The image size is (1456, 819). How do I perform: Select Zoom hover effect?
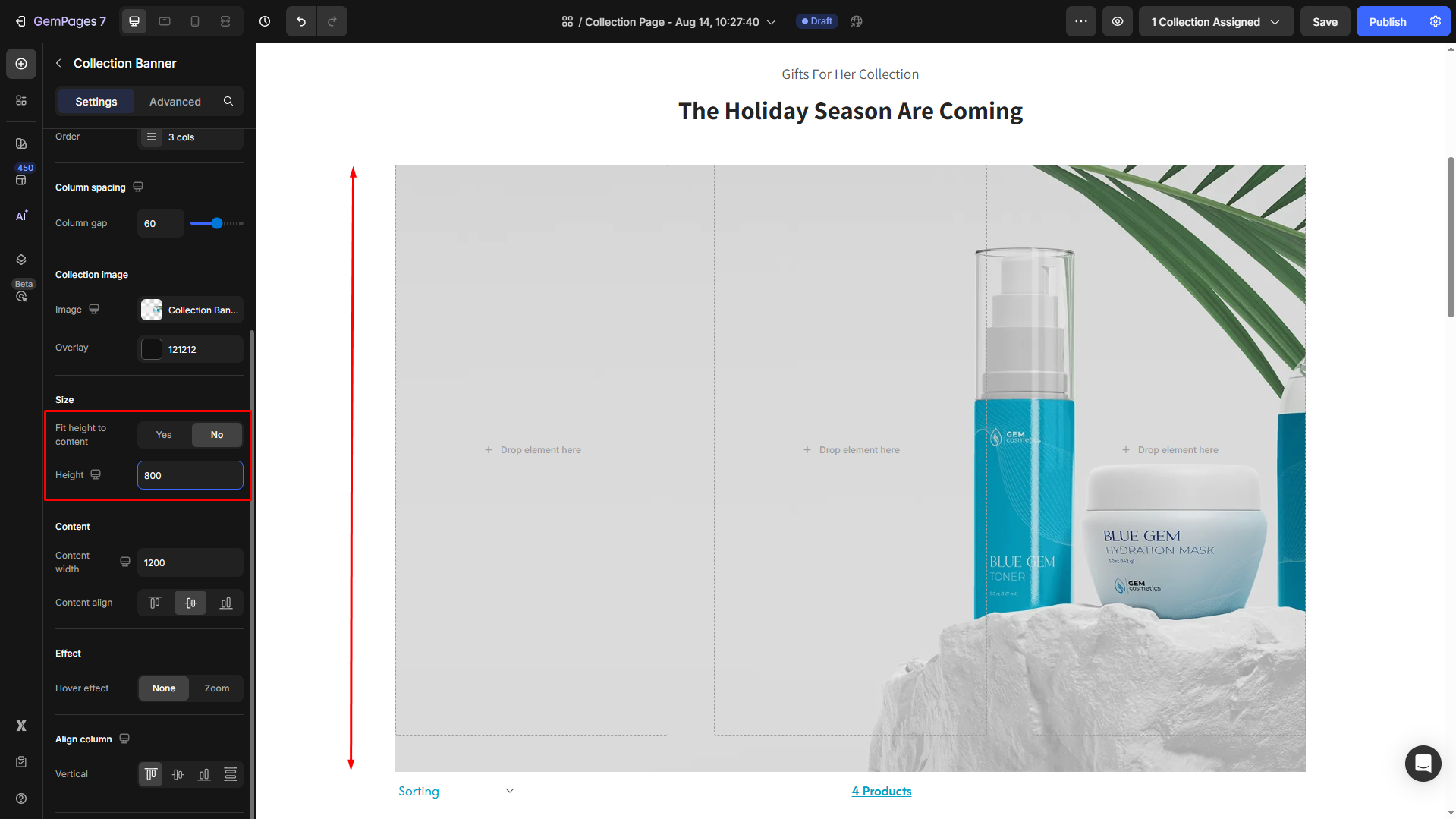(x=217, y=688)
